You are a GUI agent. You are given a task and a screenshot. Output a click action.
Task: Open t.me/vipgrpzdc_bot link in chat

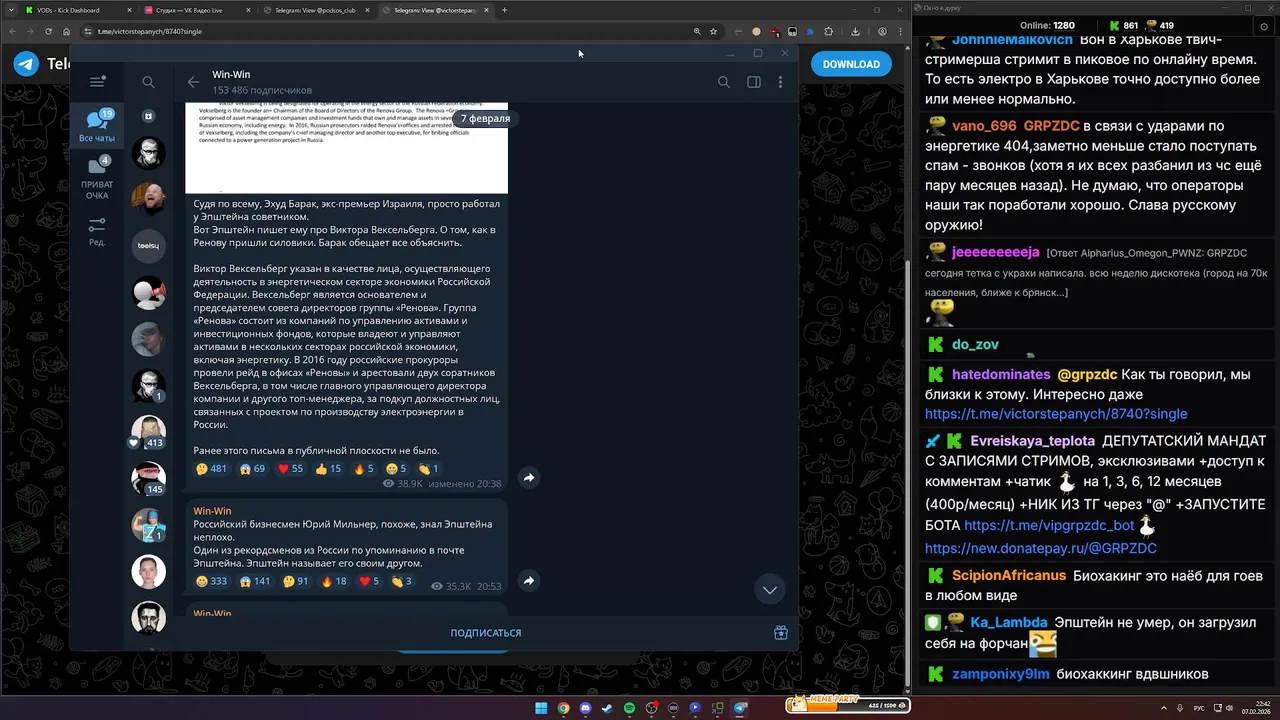[x=1049, y=525]
